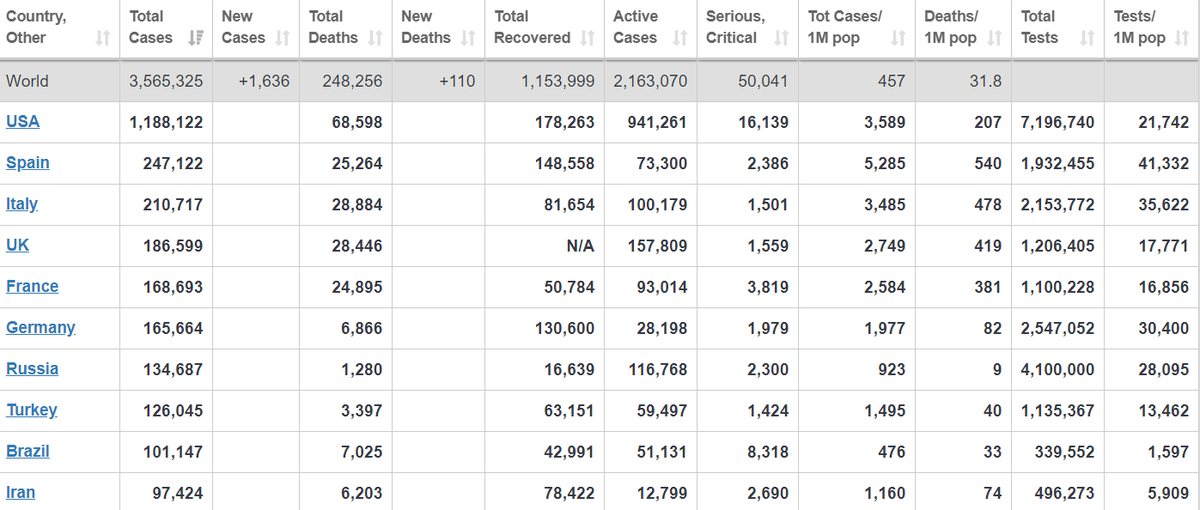The image size is (1200, 510).
Task: Sort by Deaths/1M pop sort icon
Action: point(994,38)
